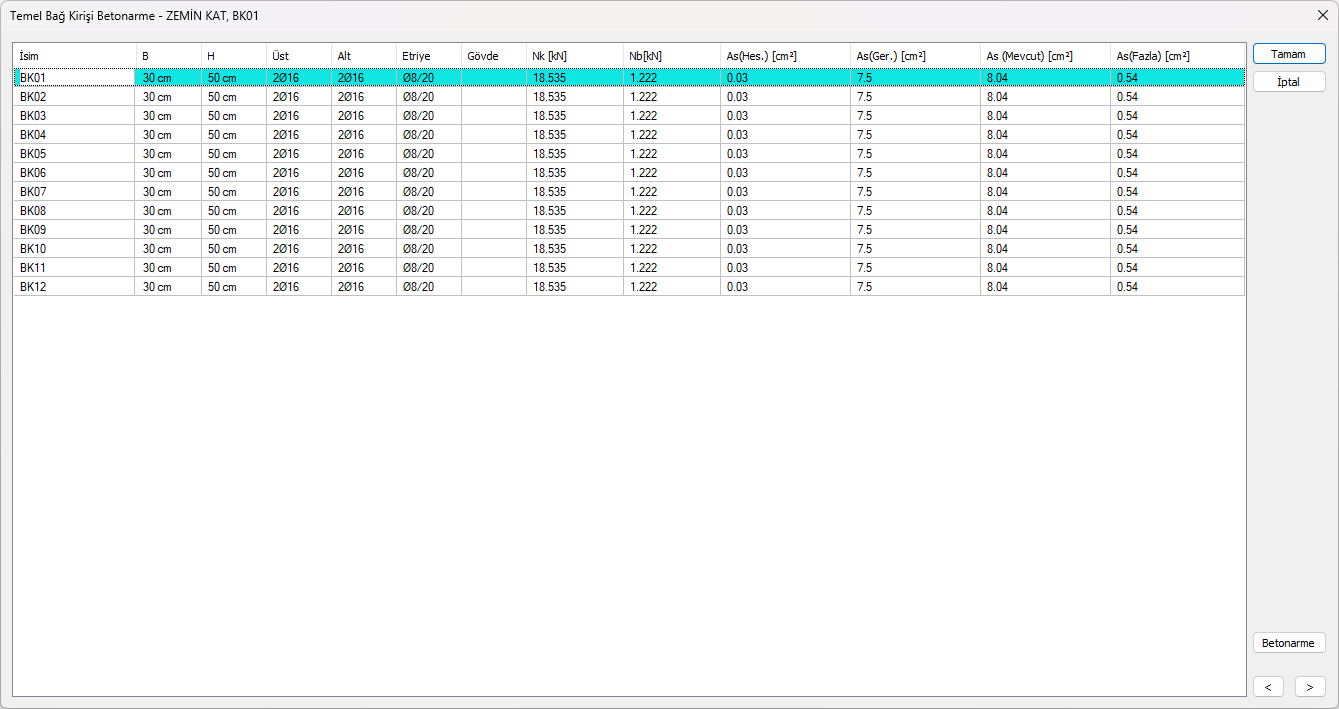Click BK07 Etriye cell Ø8/20
The image size is (1339, 709).
(x=428, y=192)
